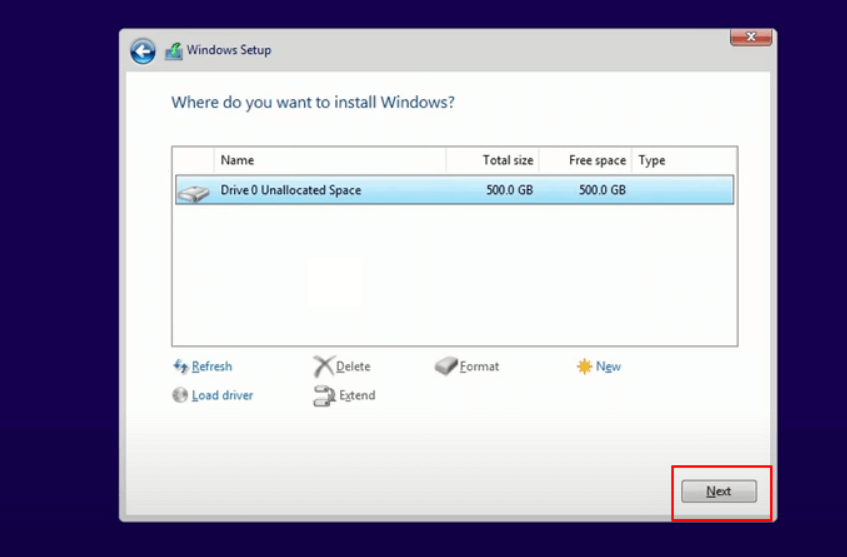Open the Load driver link

[222, 395]
